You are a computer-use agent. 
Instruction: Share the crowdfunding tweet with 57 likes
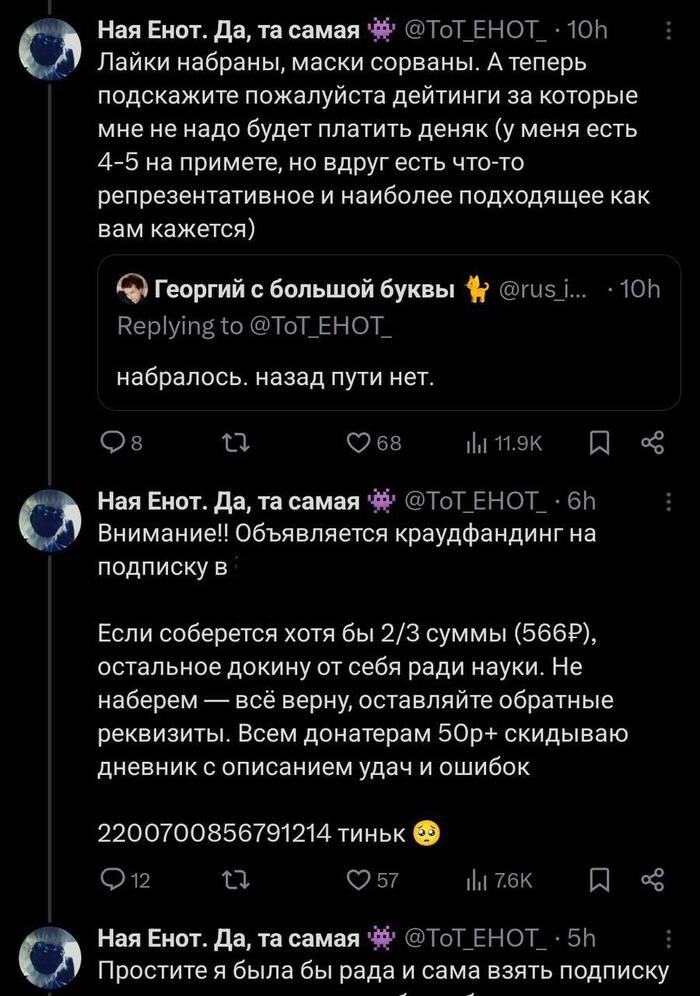click(652, 880)
